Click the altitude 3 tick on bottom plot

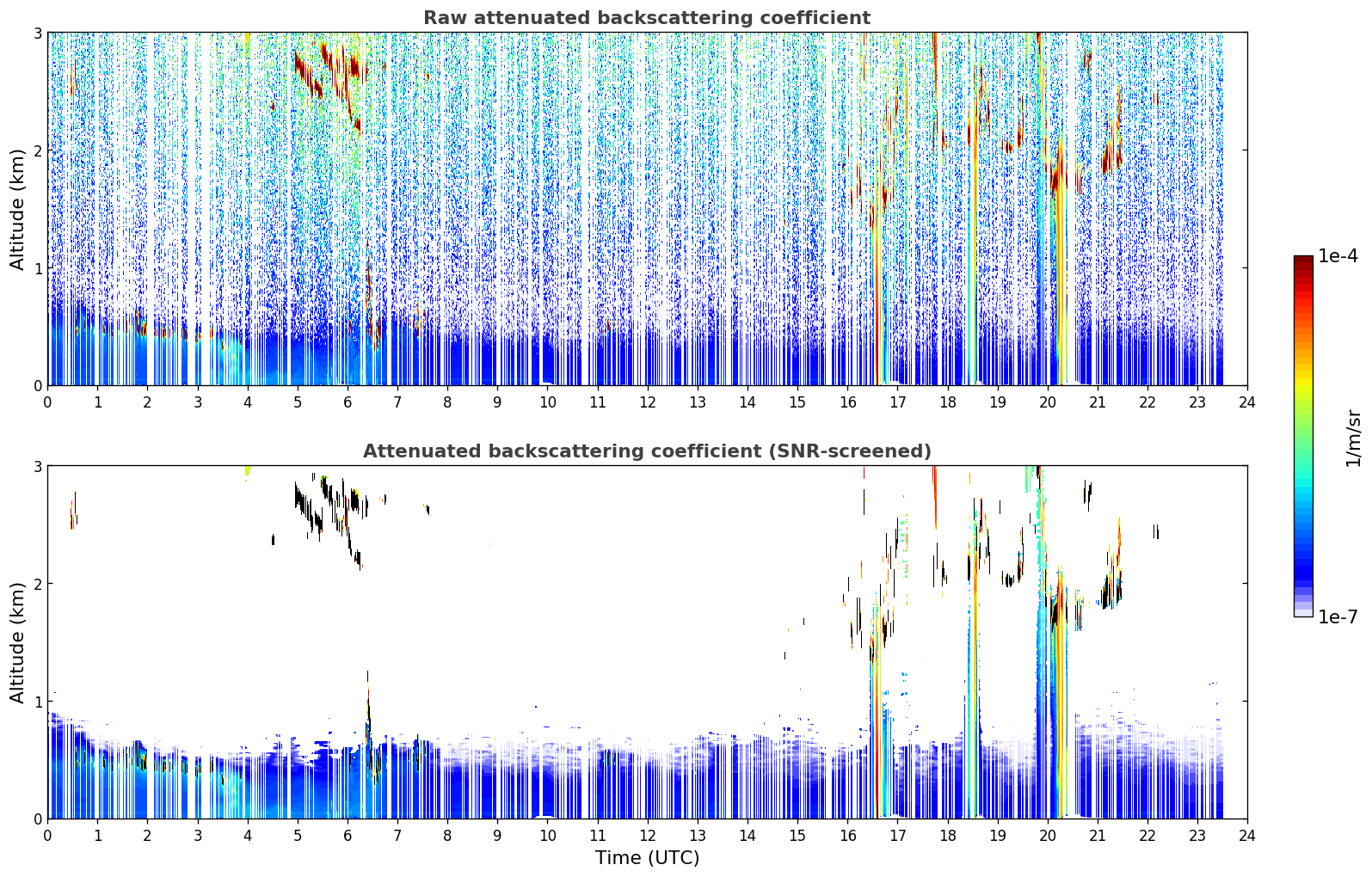(x=37, y=466)
